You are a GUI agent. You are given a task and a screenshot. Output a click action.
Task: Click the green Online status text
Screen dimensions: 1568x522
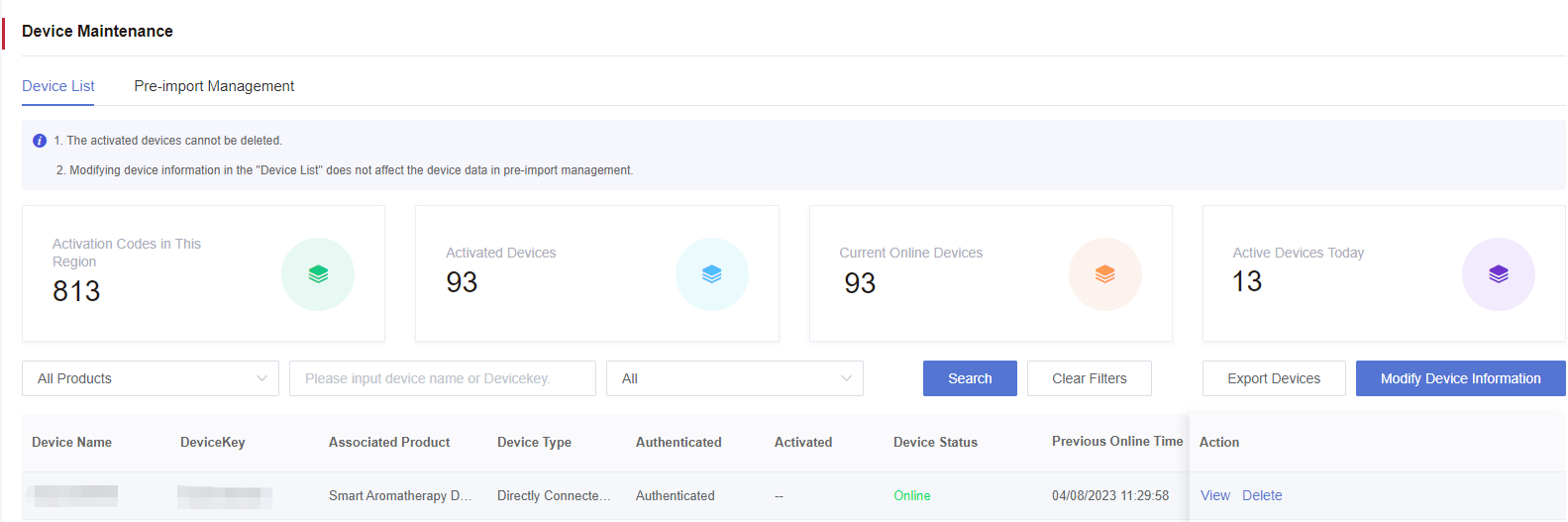912,495
